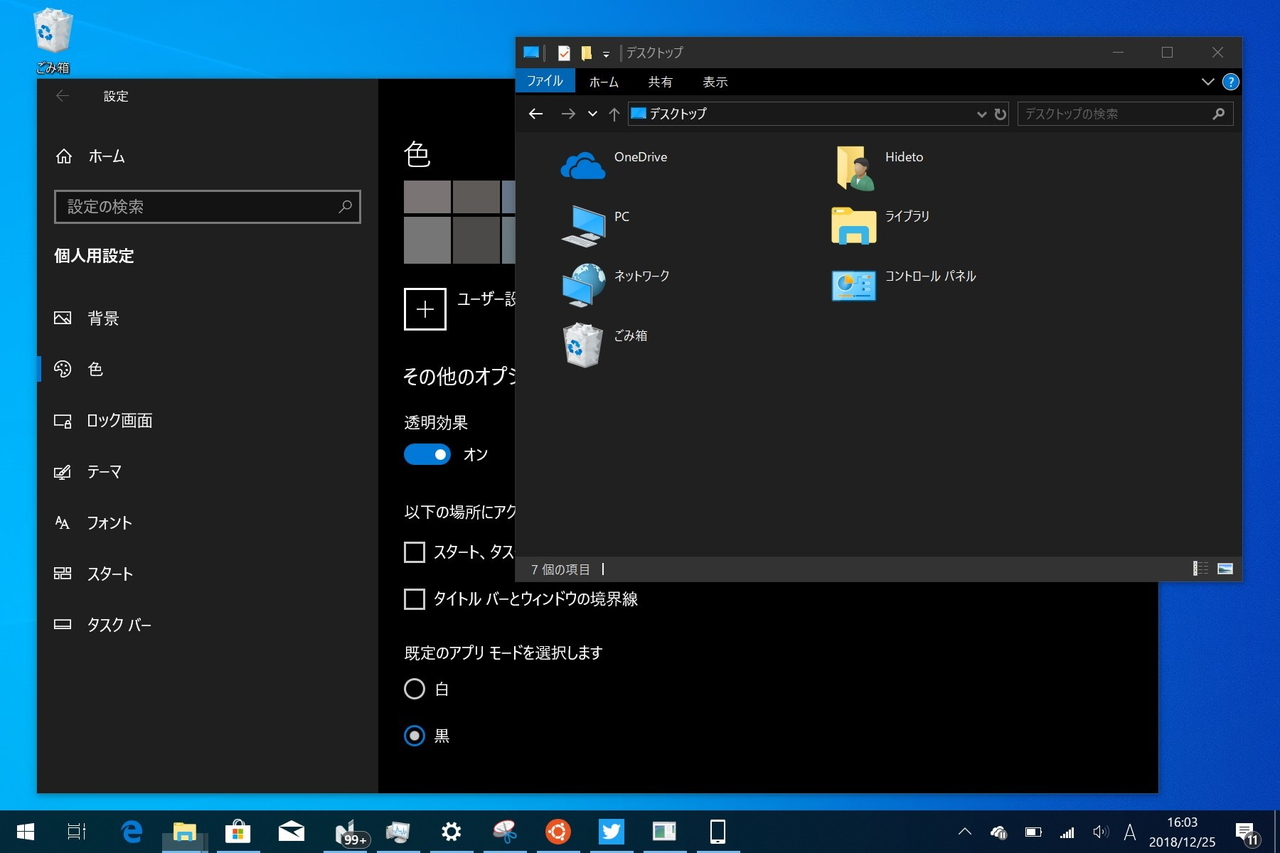Open Microsoft Store from the taskbar
This screenshot has height=853, width=1280.
[237, 831]
